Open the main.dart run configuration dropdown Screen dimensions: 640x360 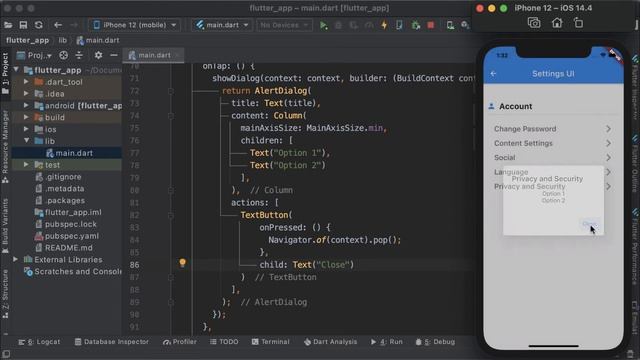coord(222,25)
